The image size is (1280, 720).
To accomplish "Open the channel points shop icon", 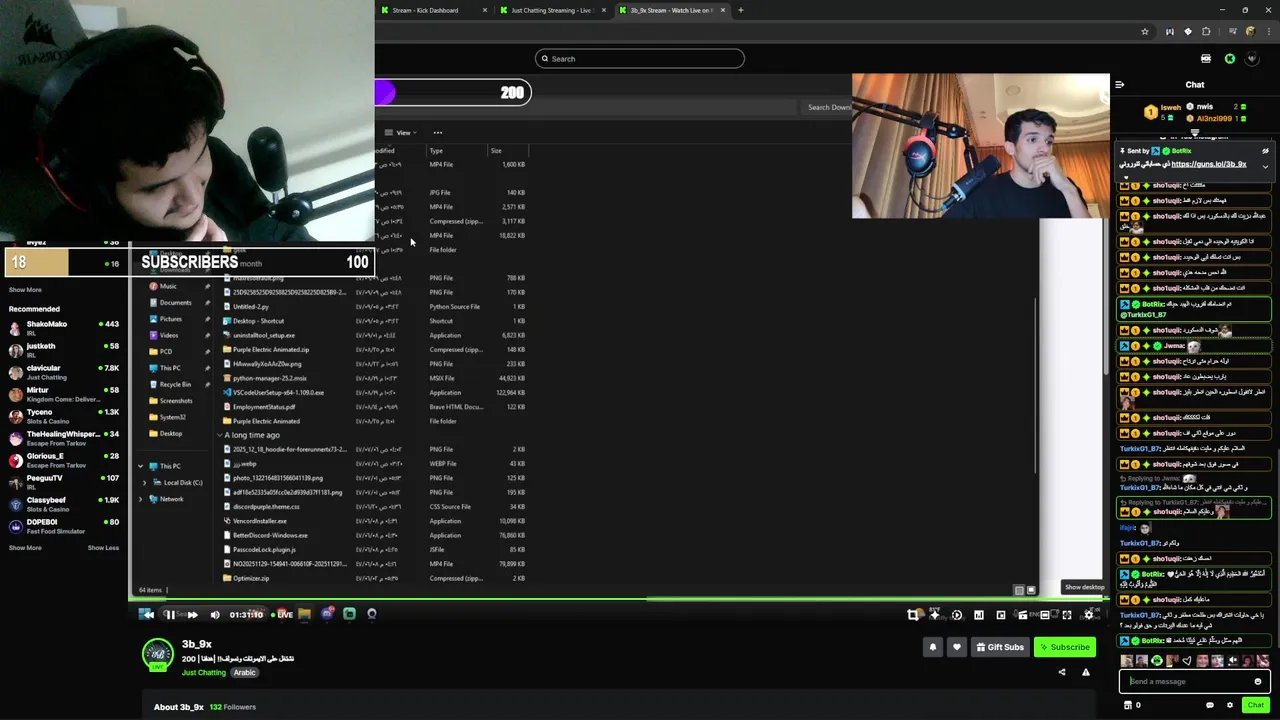I will (1128, 705).
